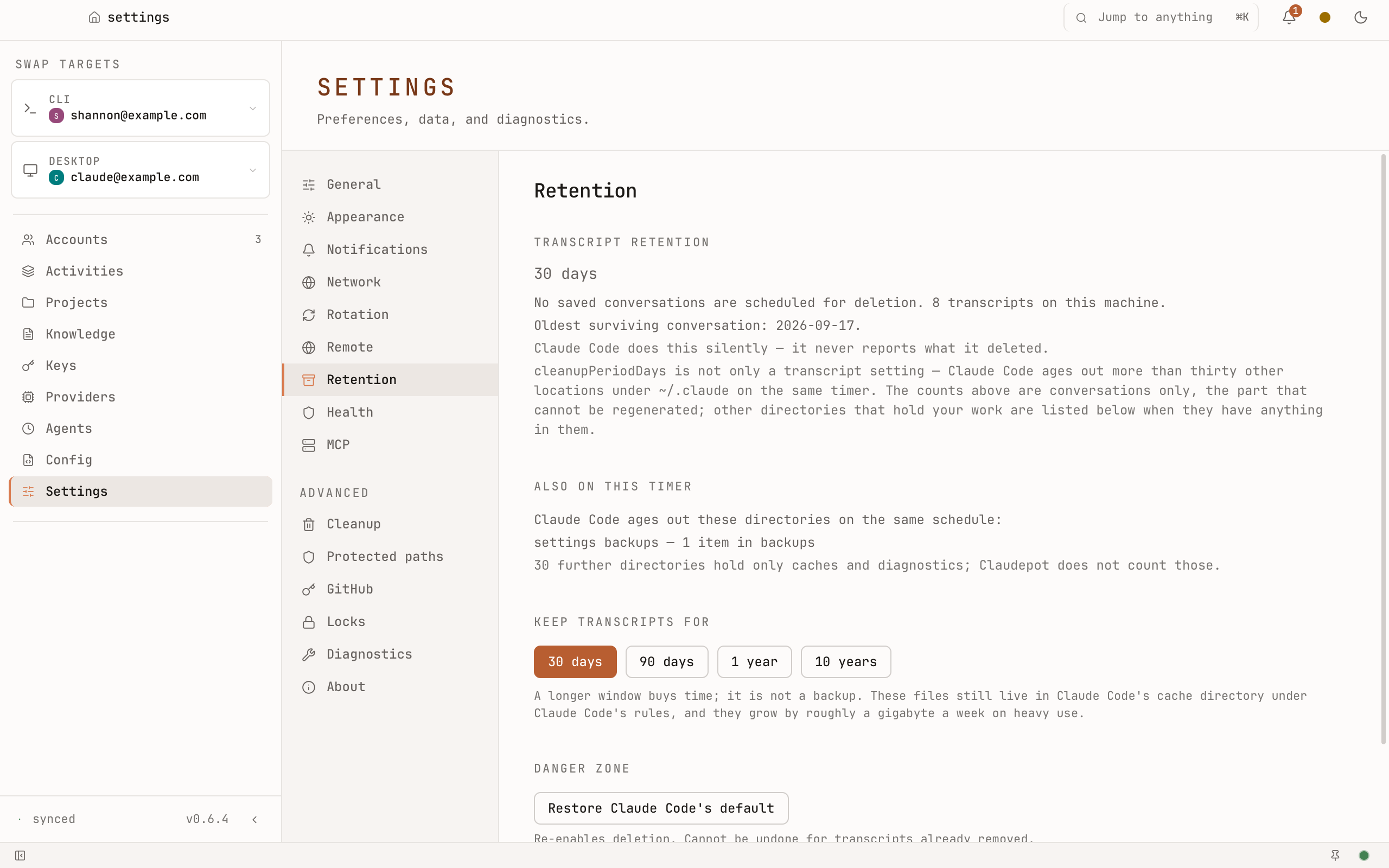Switch to the Appearance settings tab

(390, 217)
